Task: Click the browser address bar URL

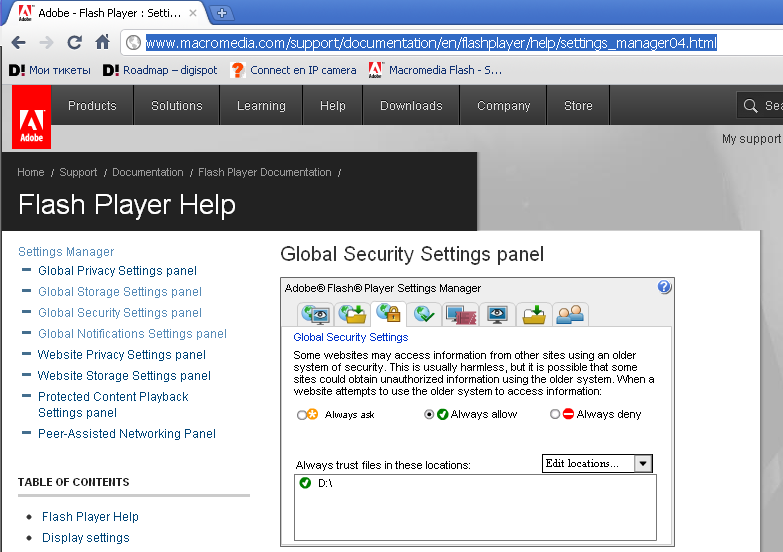Action: (431, 43)
